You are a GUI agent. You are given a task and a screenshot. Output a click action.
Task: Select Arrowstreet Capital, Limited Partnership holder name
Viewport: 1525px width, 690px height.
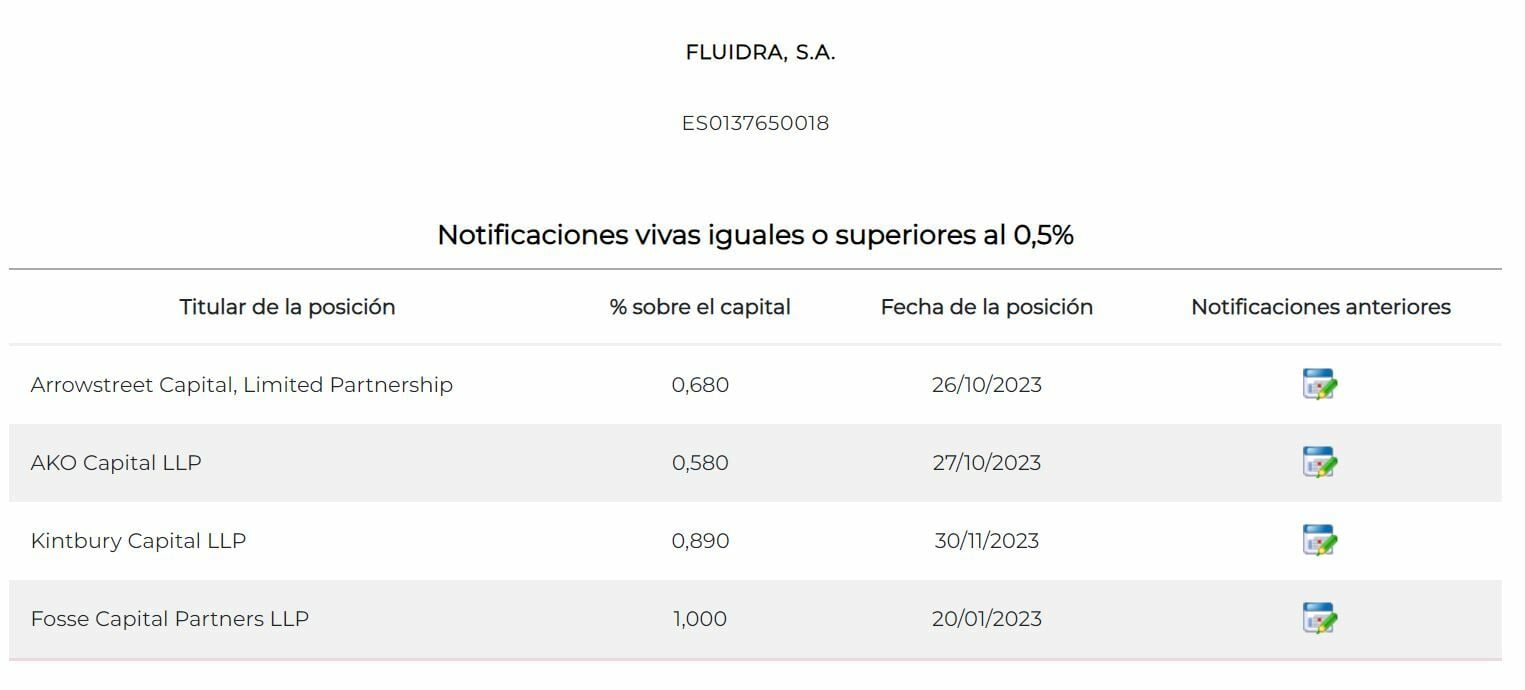click(x=241, y=385)
